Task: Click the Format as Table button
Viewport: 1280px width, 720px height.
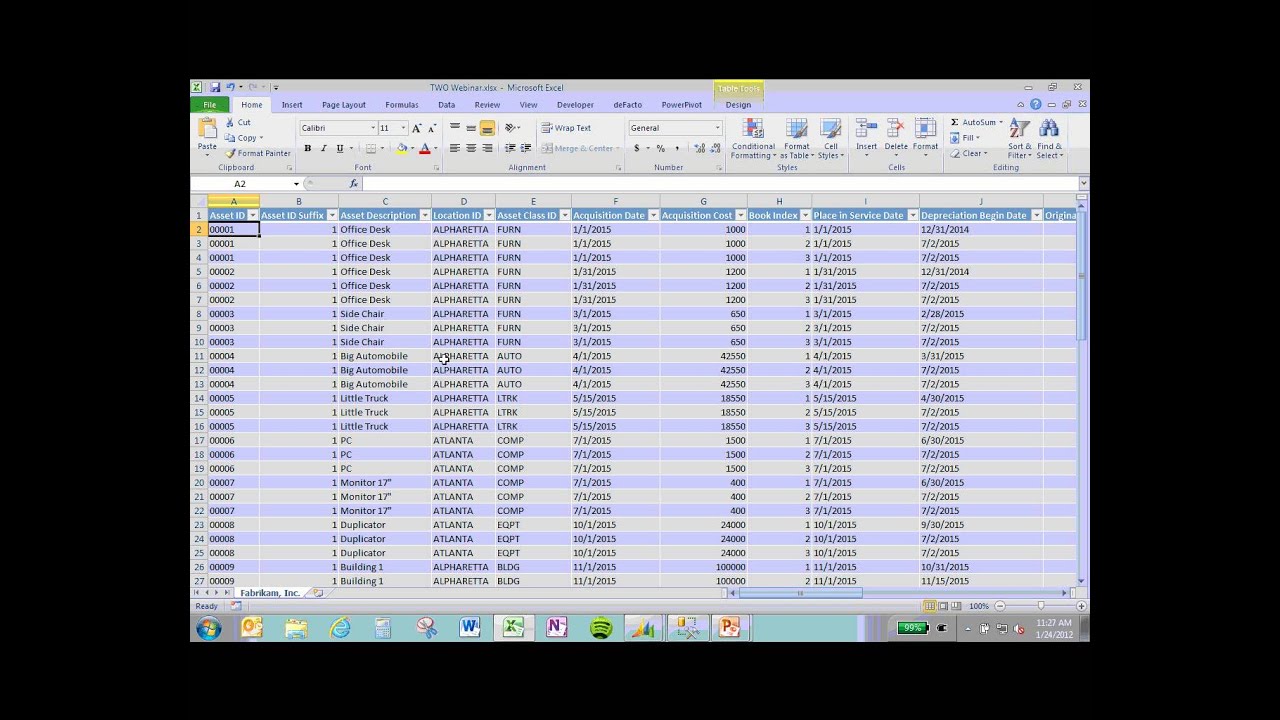Action: coord(797,139)
